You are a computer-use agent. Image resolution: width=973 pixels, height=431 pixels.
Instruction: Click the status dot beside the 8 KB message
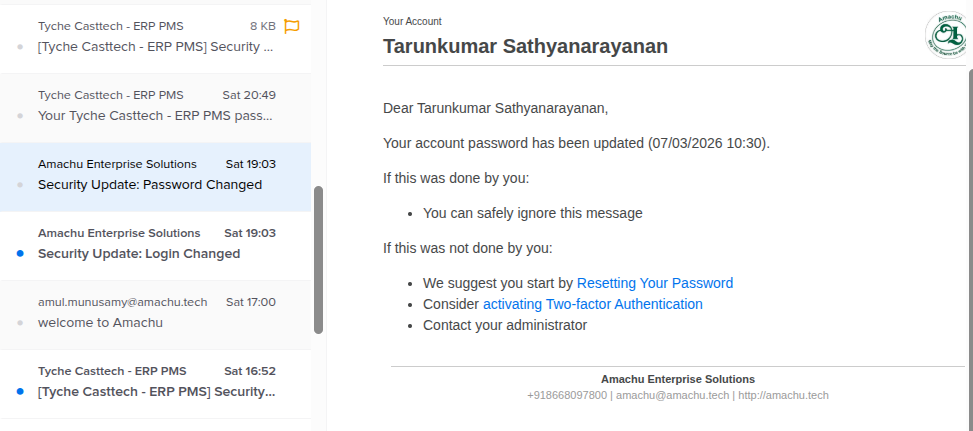[x=20, y=47]
